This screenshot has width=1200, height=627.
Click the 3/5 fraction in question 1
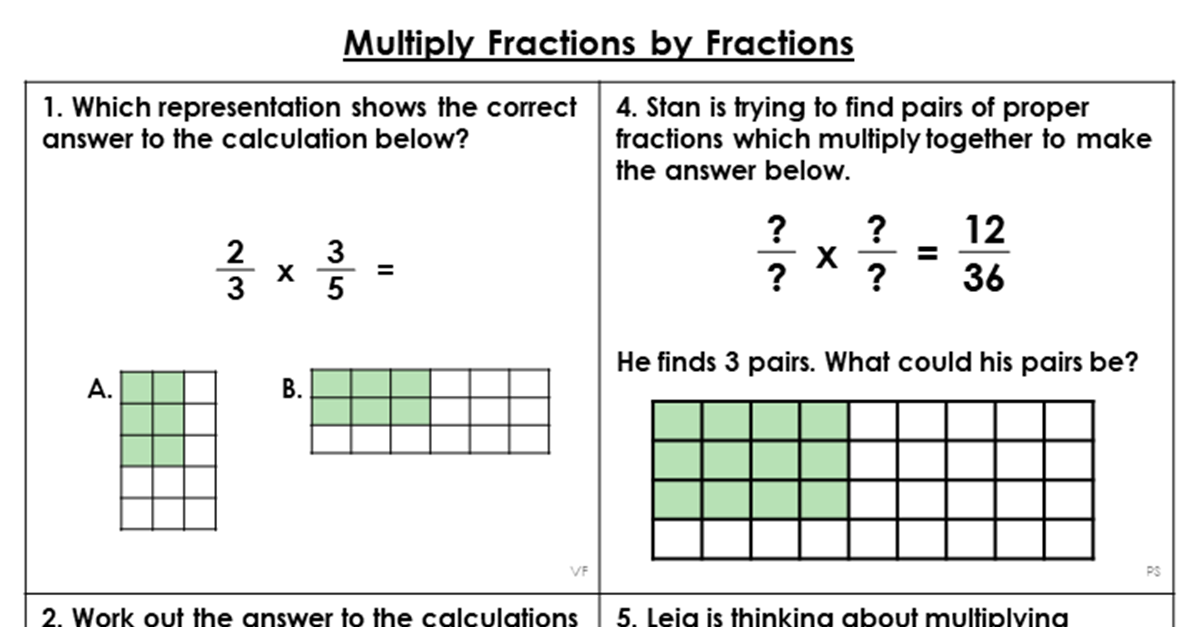click(337, 271)
